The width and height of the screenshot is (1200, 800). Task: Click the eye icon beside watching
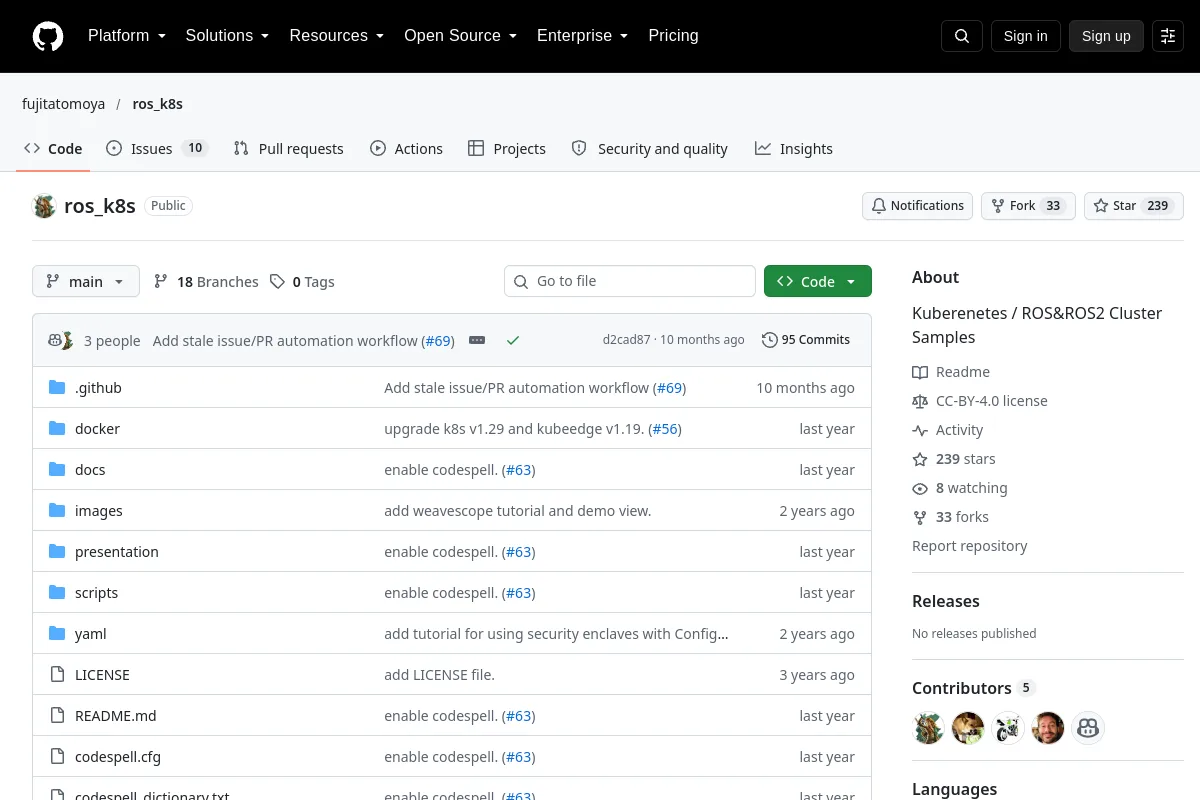tap(920, 488)
